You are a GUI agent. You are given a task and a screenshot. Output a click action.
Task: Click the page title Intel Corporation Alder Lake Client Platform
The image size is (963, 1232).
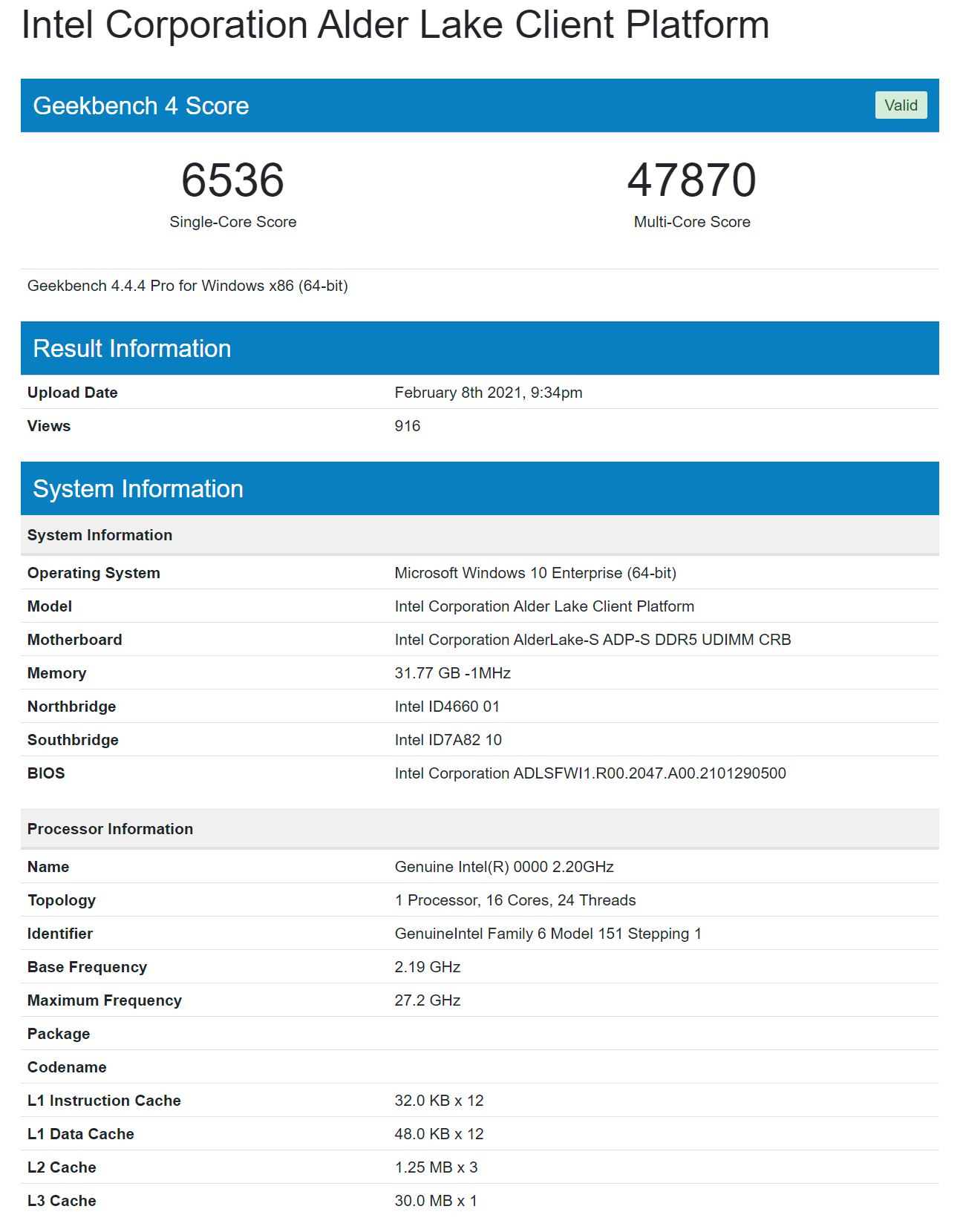395,24
